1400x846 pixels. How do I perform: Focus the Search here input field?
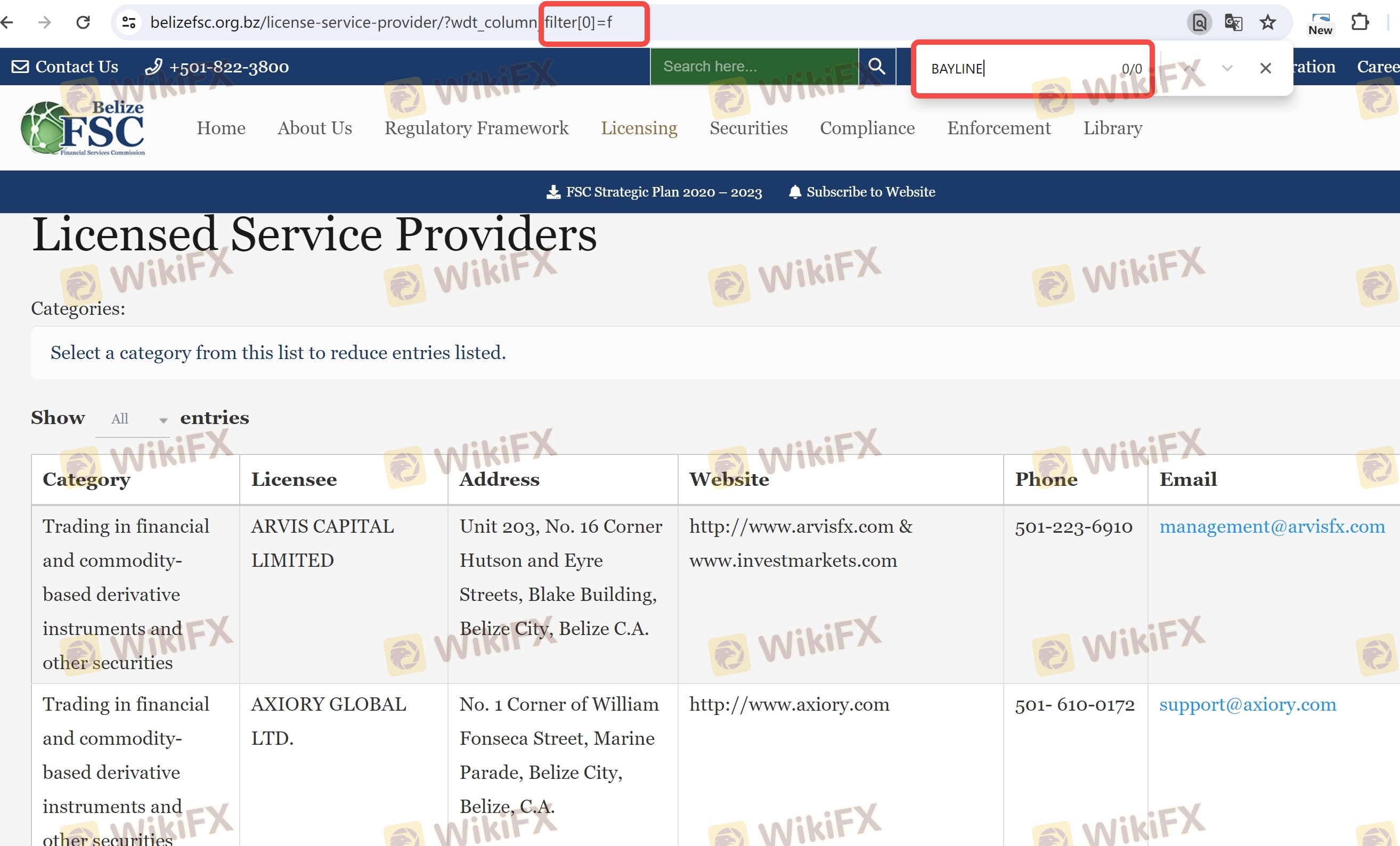coord(753,67)
